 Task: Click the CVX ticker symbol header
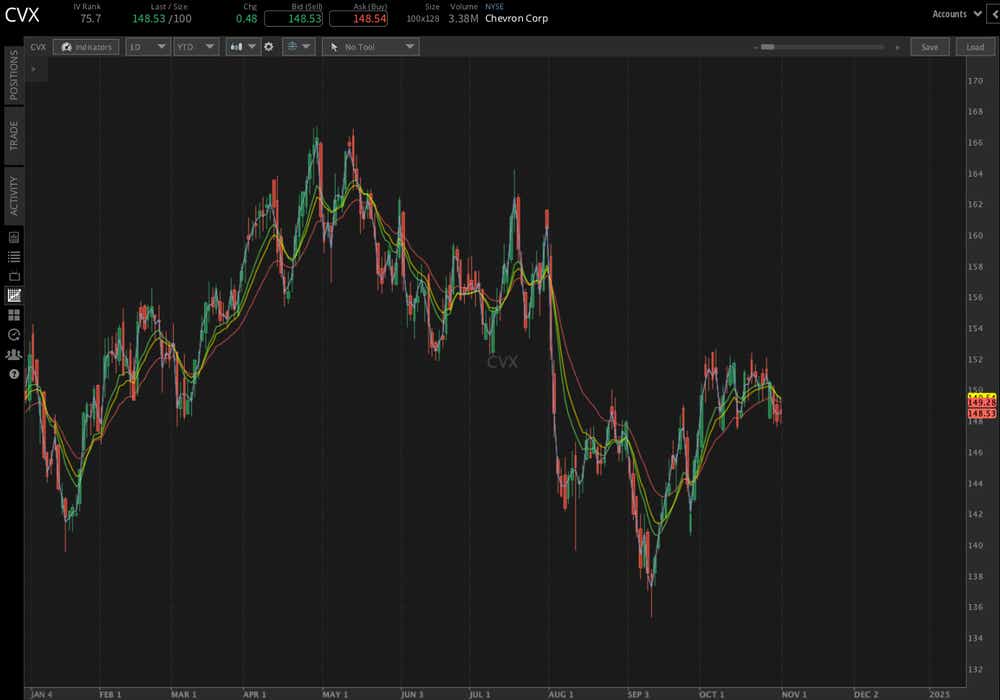tap(22, 15)
